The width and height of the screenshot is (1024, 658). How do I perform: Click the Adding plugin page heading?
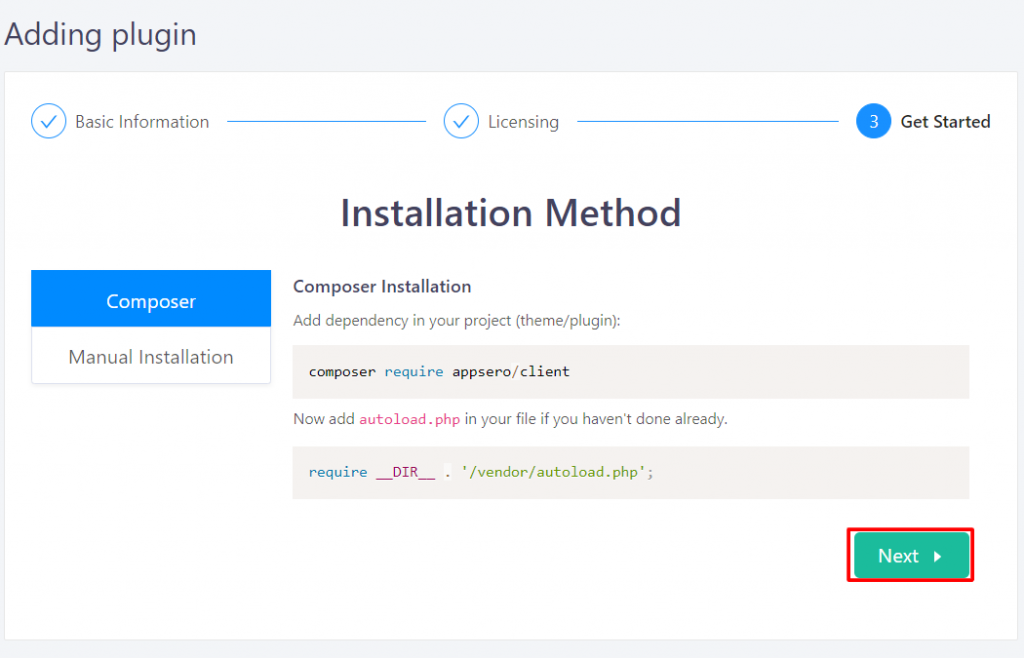[x=101, y=35]
